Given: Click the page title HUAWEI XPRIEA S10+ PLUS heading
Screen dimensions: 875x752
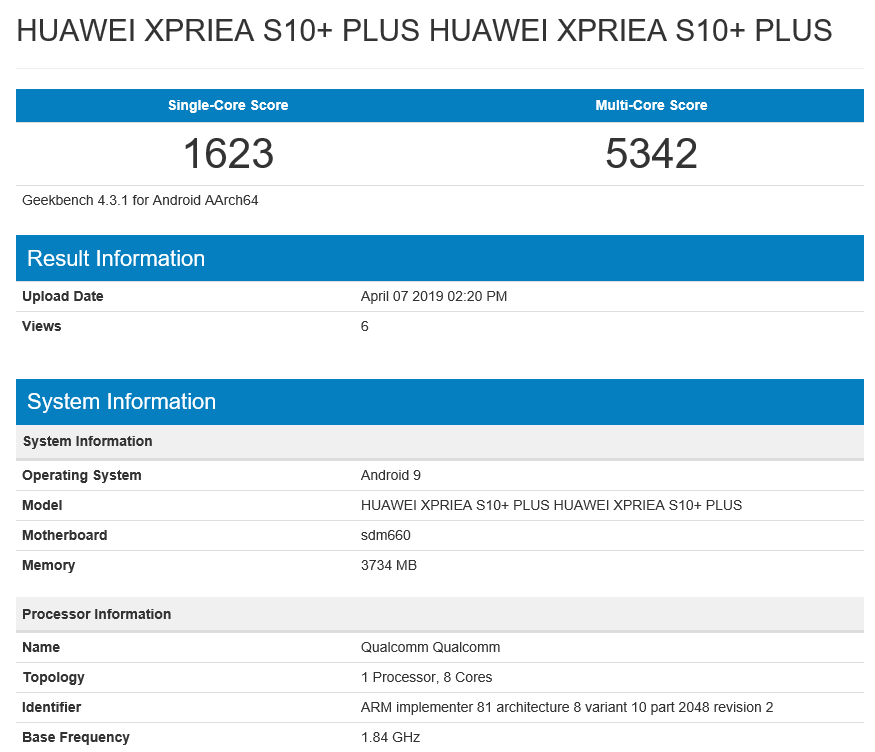Looking at the screenshot, I should click(424, 30).
